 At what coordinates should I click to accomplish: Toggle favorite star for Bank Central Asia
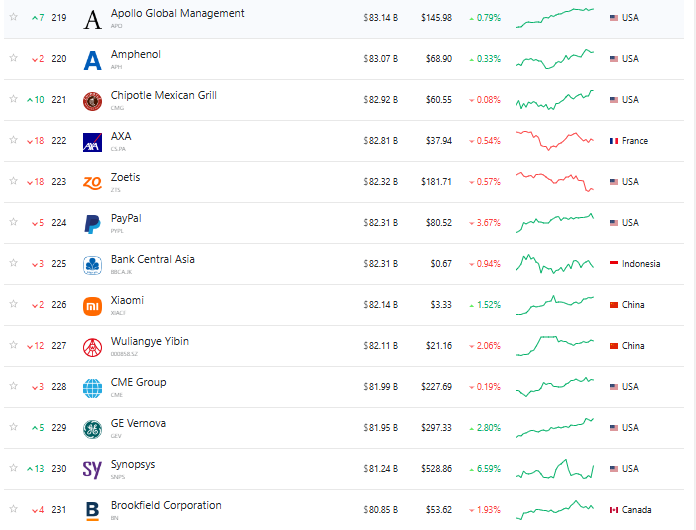14,263
